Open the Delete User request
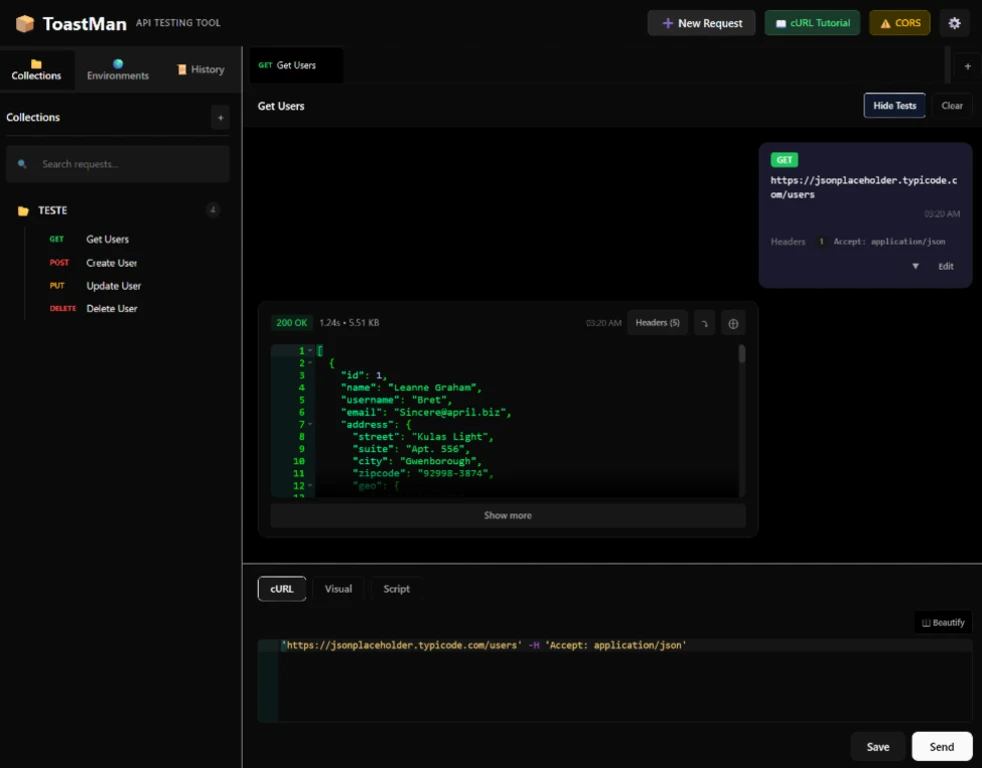The image size is (982, 768). pos(112,309)
